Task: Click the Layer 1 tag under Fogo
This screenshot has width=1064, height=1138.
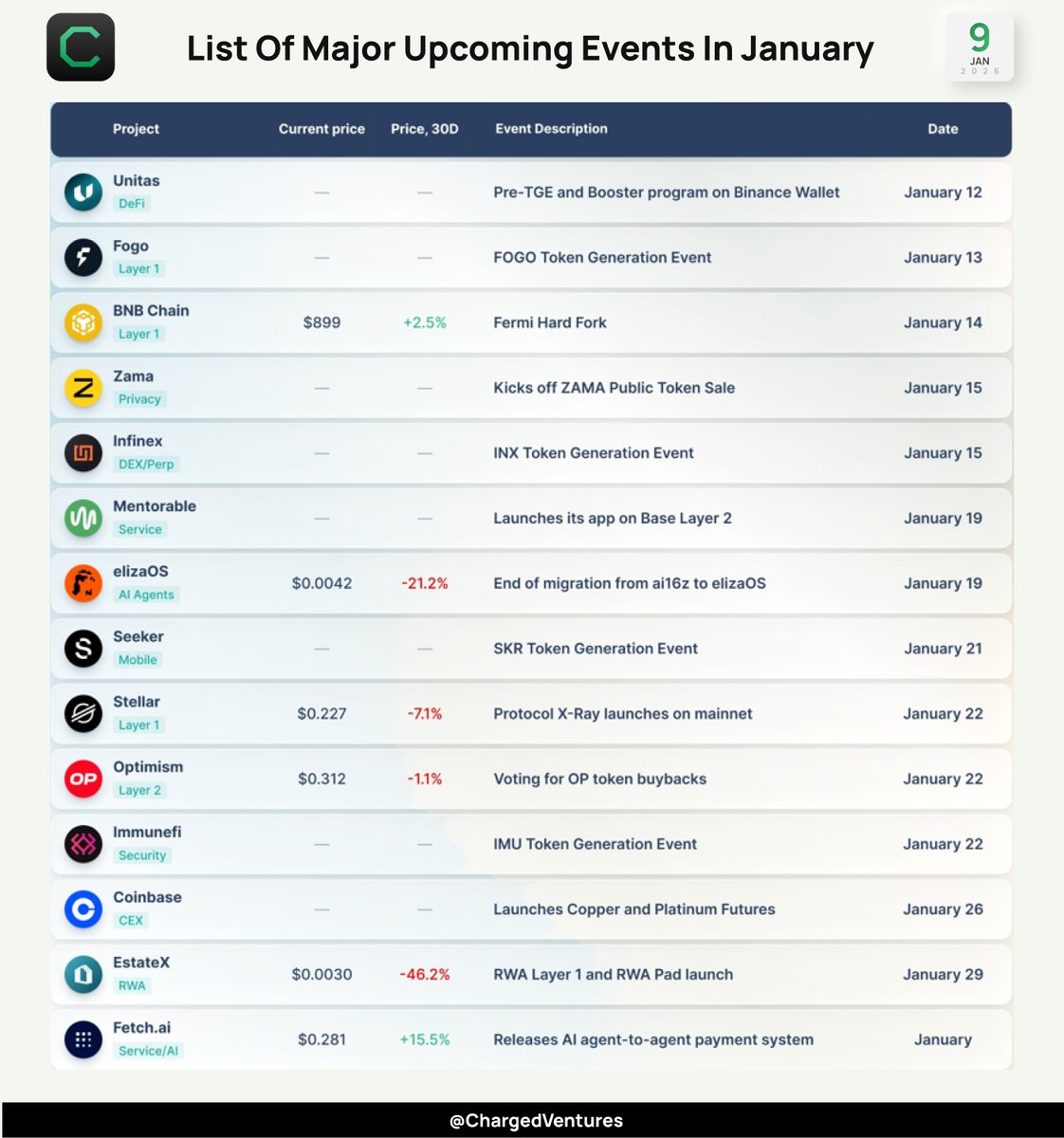Action: click(x=139, y=269)
